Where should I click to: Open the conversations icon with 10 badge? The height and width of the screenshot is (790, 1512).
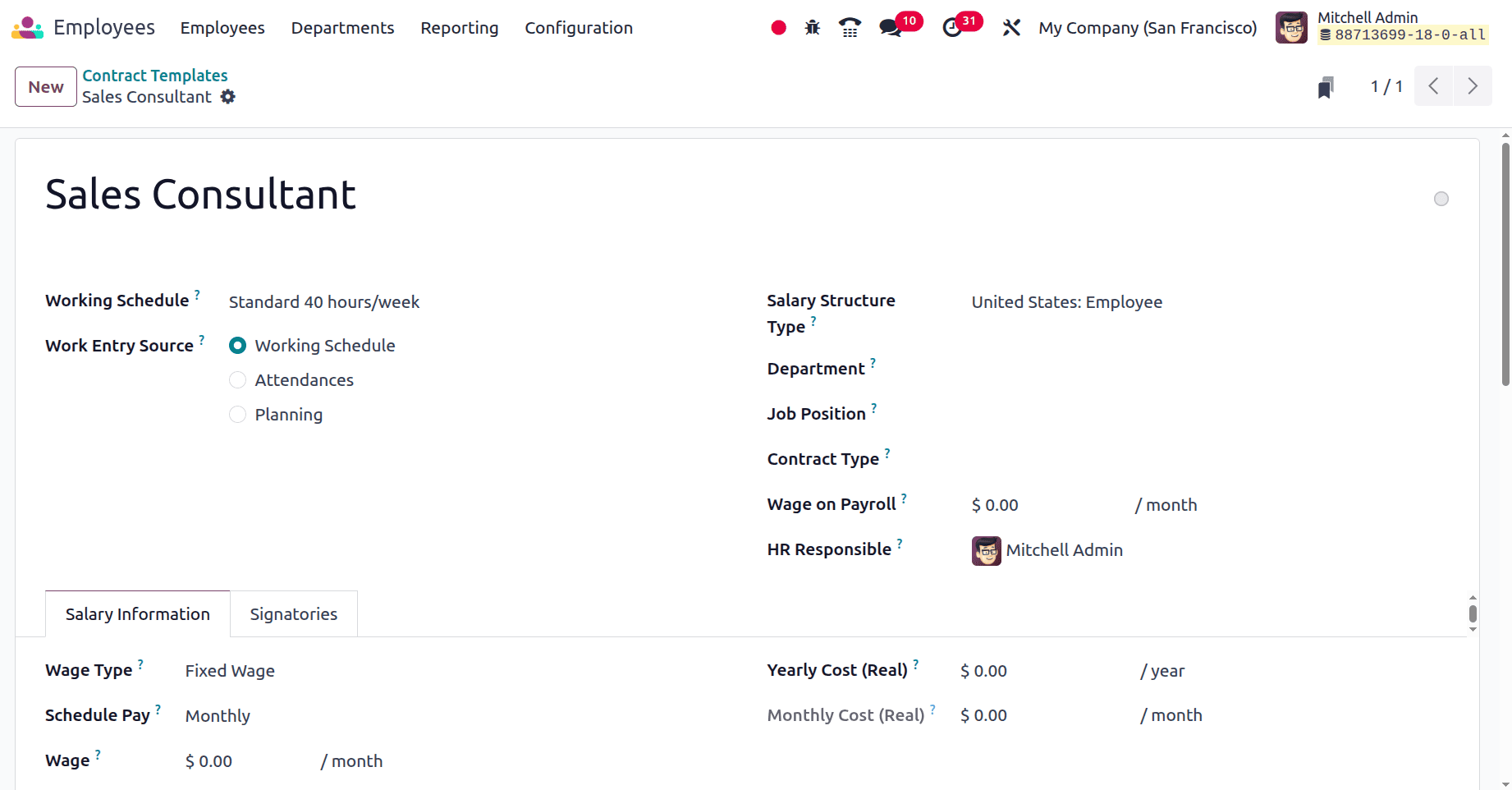890,28
